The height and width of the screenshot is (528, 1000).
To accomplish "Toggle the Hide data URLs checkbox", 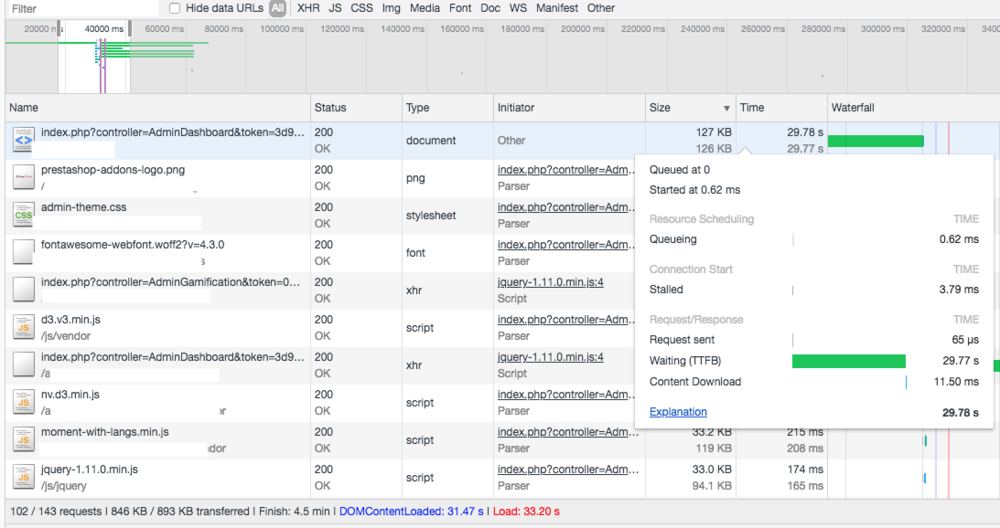I will [x=174, y=8].
